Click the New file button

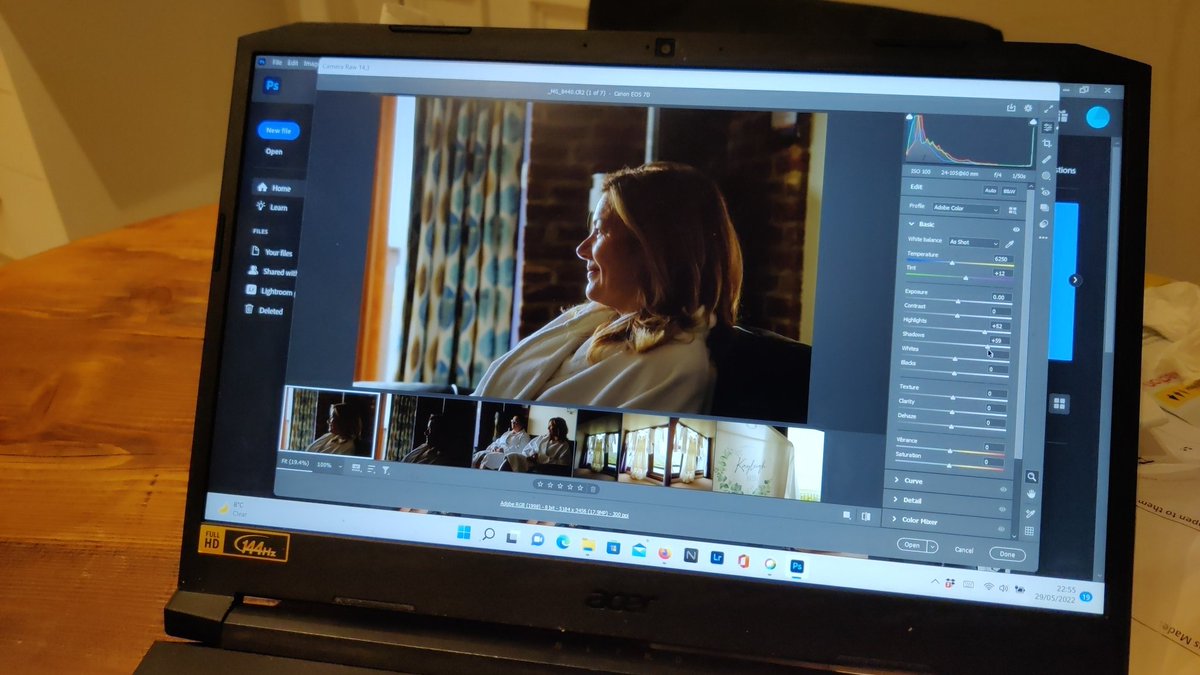coord(278,130)
